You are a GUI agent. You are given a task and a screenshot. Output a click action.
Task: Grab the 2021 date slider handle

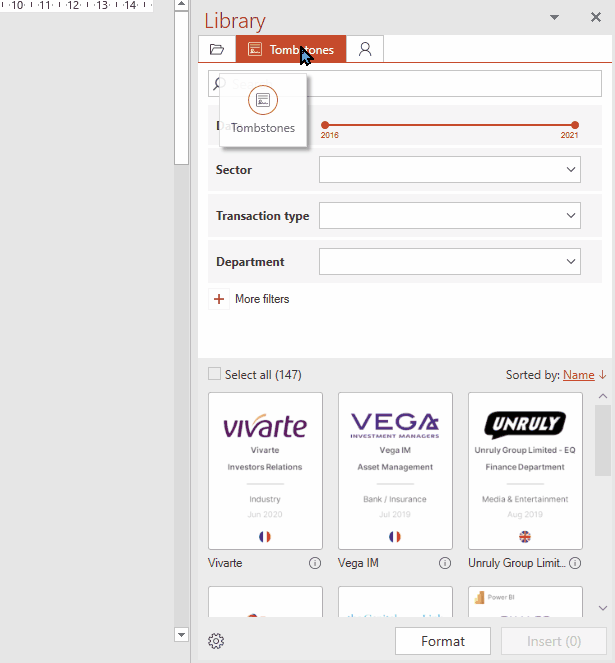point(575,125)
